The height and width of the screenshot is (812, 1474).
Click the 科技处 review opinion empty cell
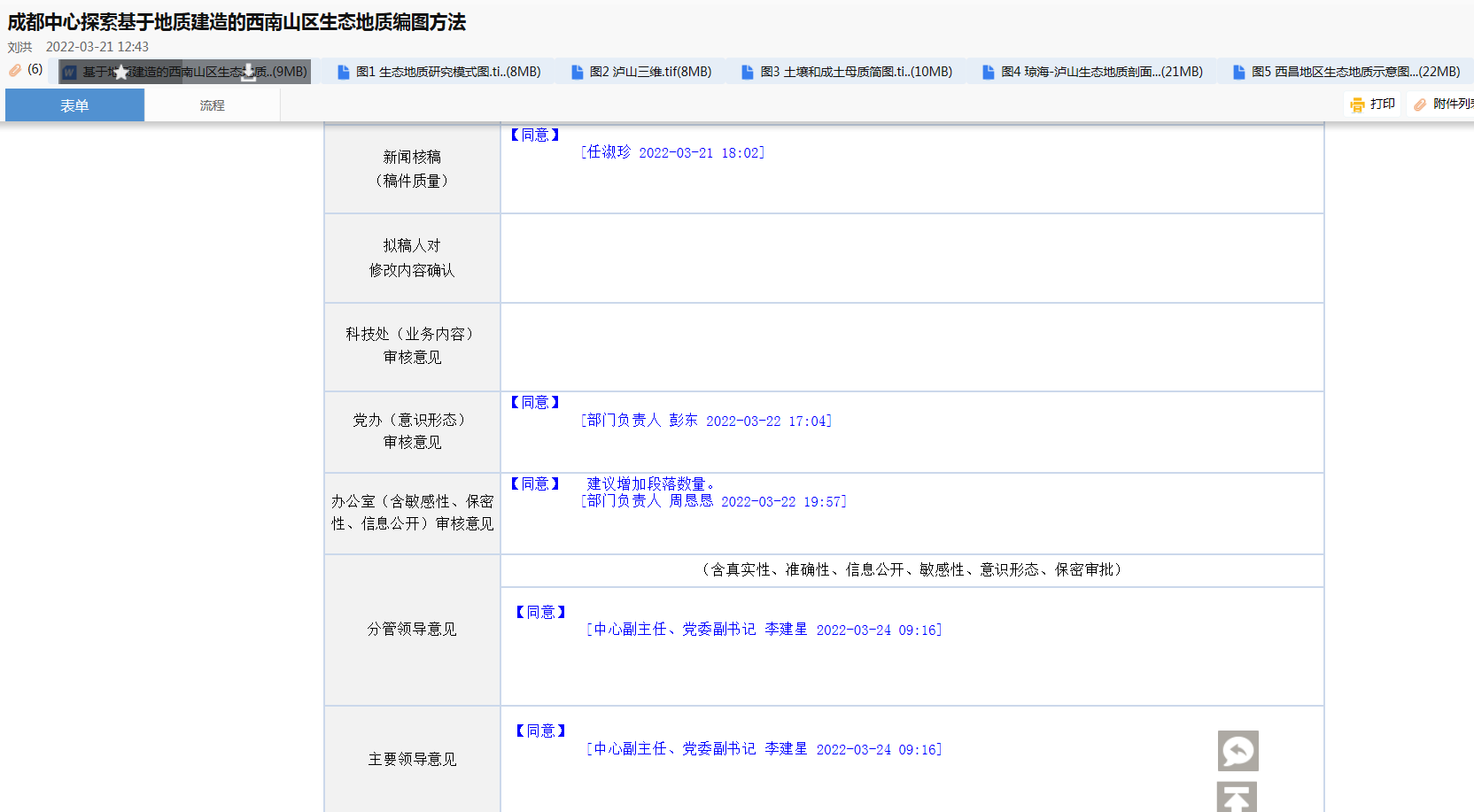912,347
